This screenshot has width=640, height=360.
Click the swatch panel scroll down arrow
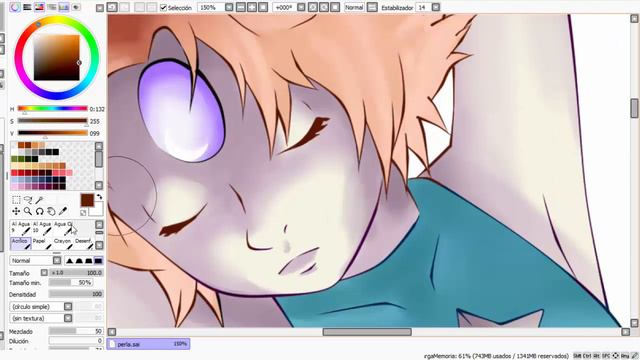pyautogui.click(x=99, y=185)
